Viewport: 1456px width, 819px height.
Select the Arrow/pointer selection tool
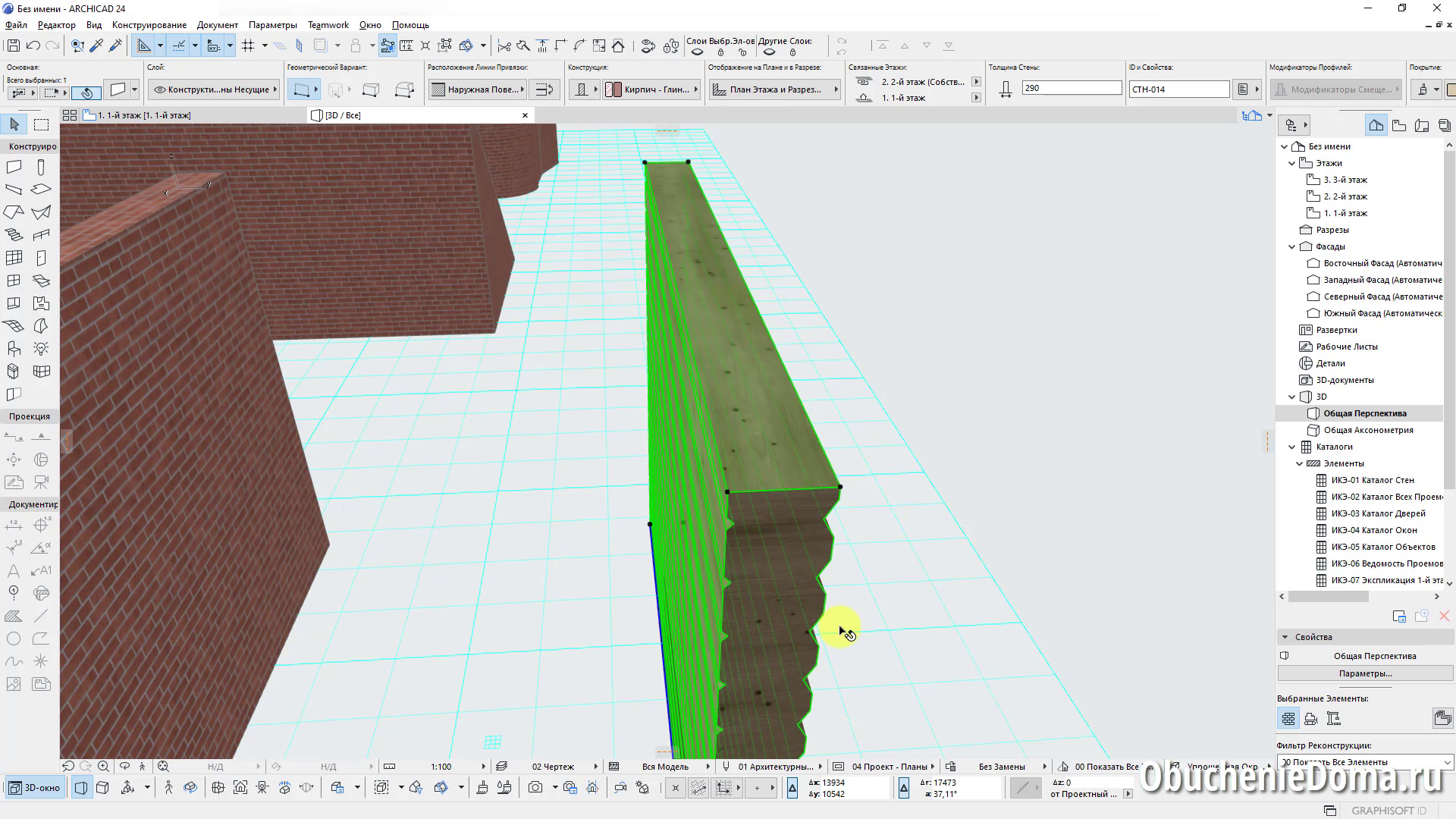coord(14,125)
